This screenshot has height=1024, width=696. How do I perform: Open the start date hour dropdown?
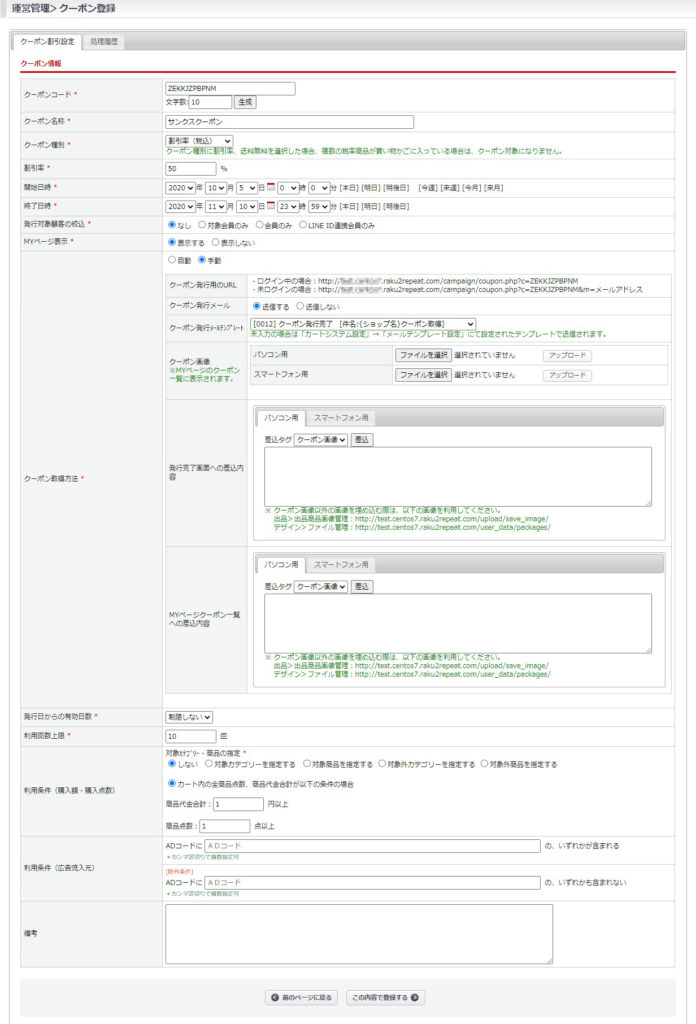coord(288,188)
